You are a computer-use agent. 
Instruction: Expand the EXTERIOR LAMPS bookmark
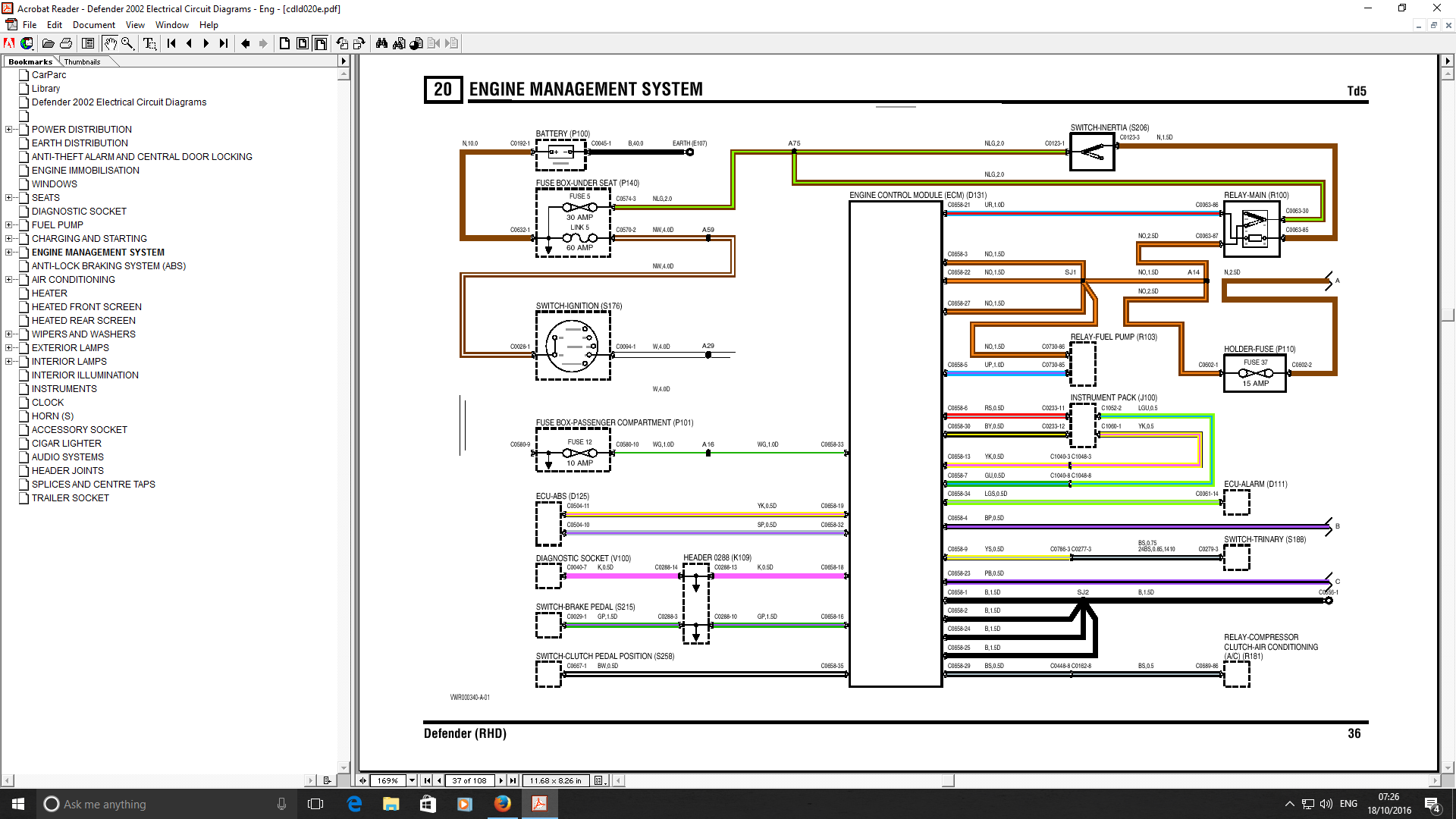[8, 348]
